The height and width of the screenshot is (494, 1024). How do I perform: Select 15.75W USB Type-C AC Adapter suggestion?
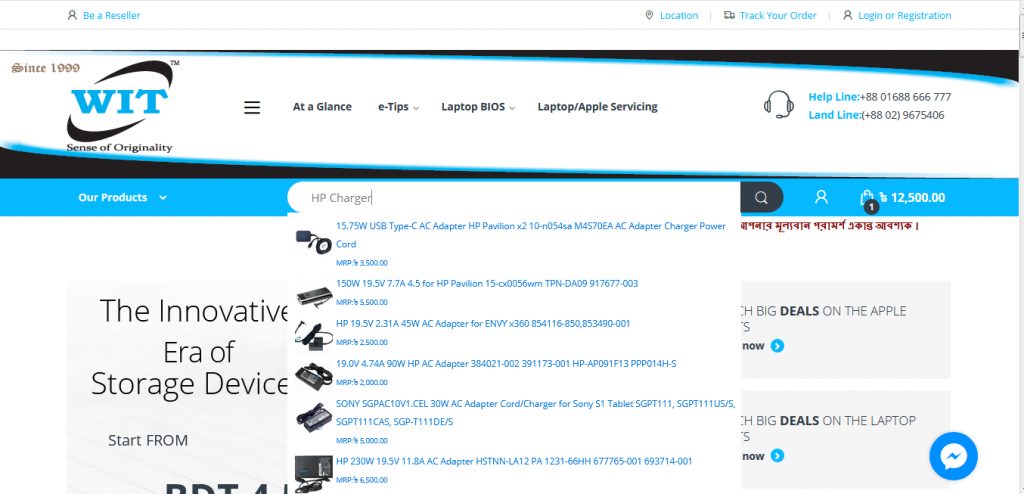[531, 235]
